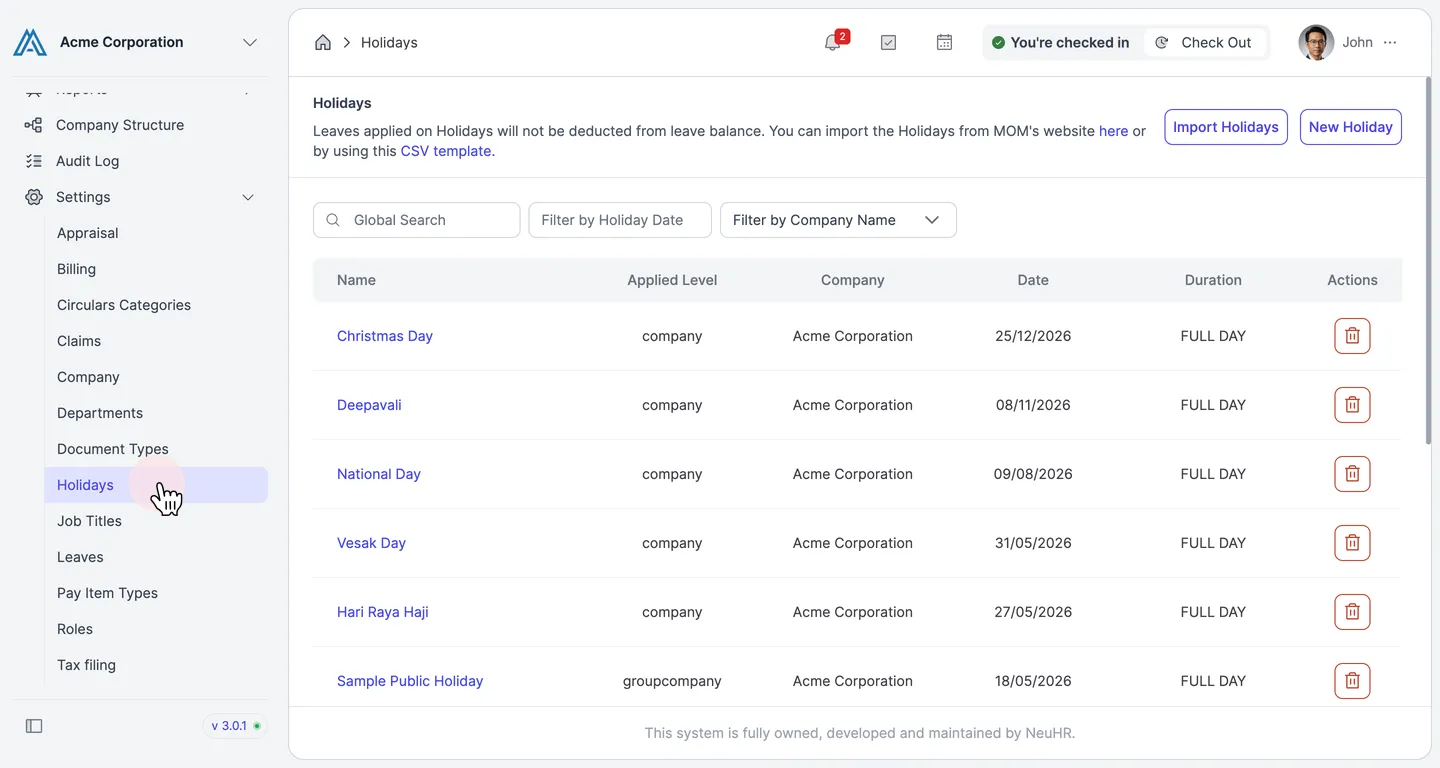Screen dimensions: 1440x768
Task: Delete the Hari Raya Haji holiday
Action: [1352, 612]
